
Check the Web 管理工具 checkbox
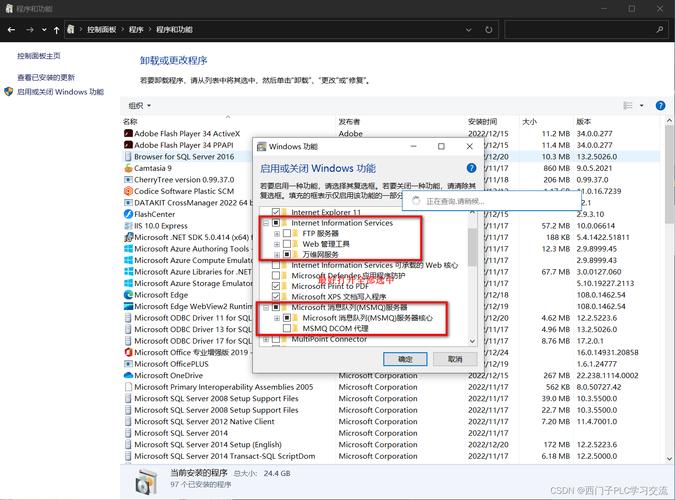click(287, 244)
